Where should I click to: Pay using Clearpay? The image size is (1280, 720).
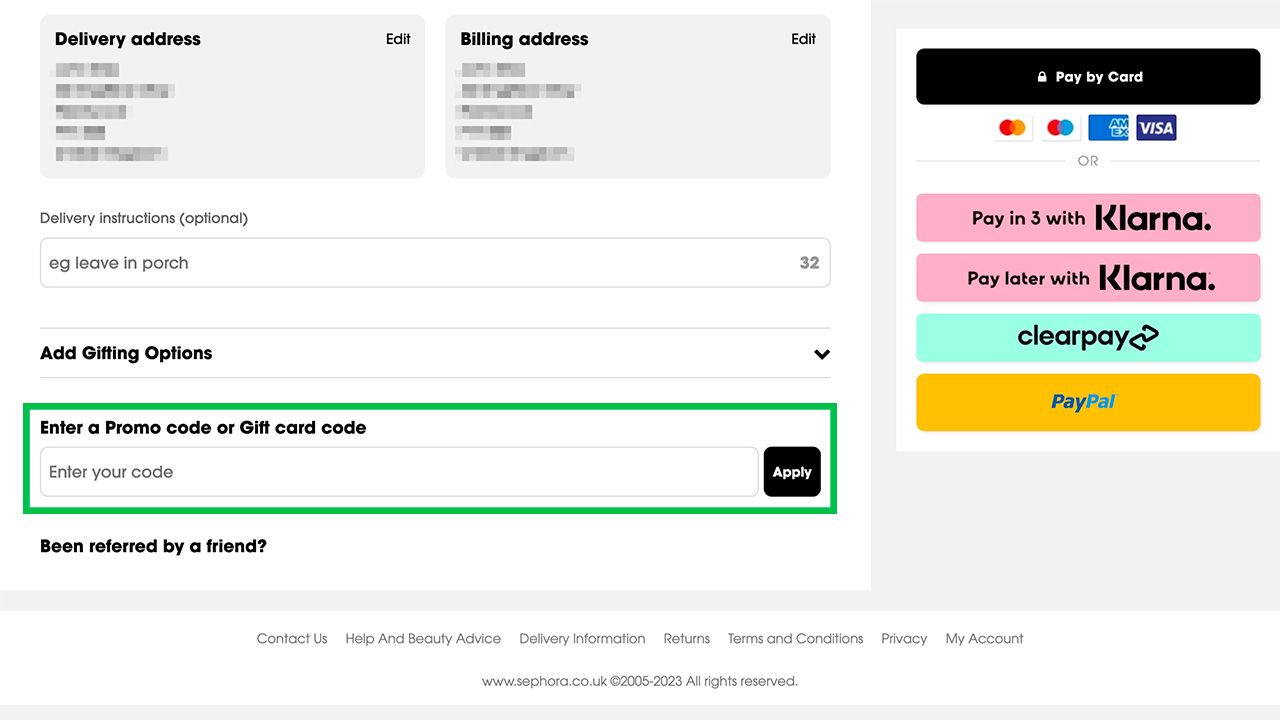click(1088, 338)
